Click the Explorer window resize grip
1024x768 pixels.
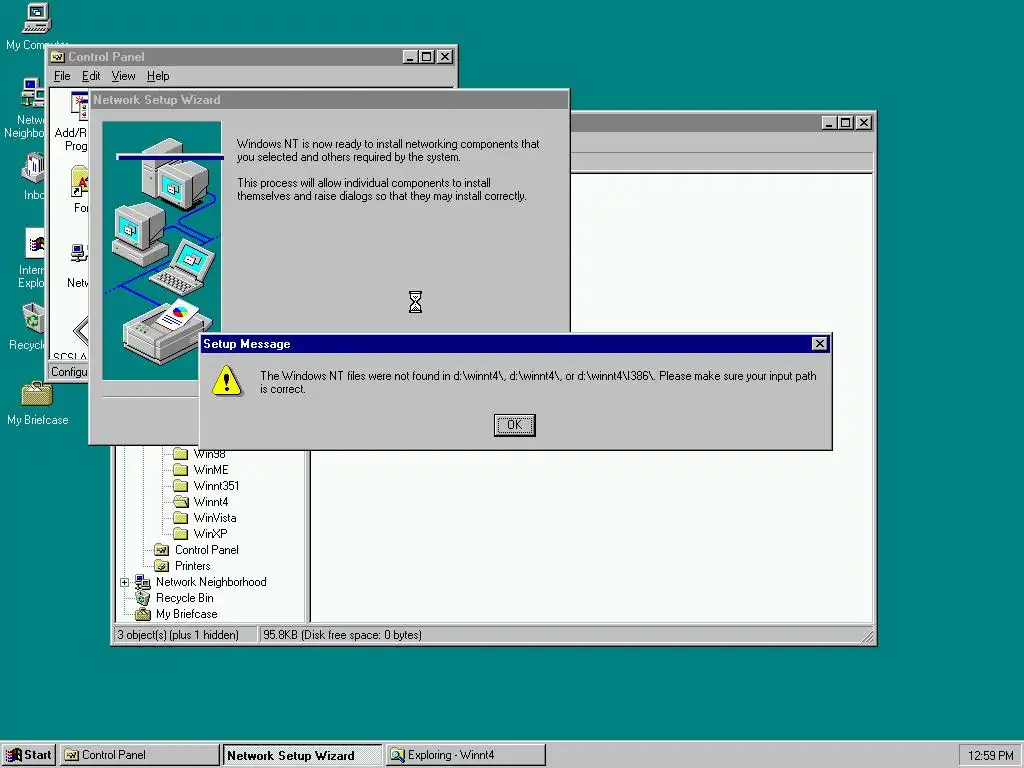click(867, 635)
